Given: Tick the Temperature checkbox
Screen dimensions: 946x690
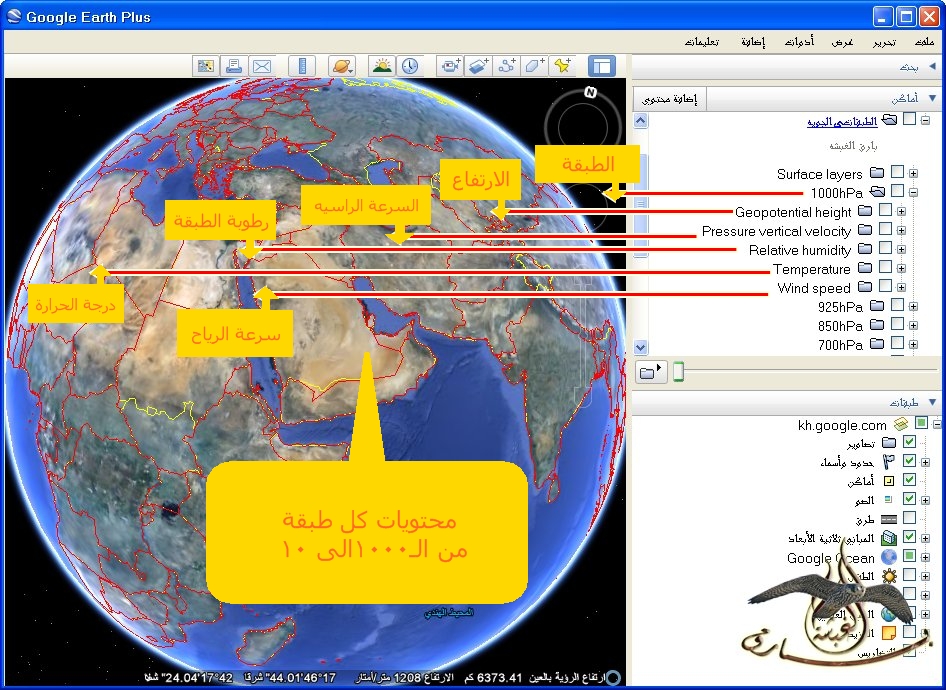Looking at the screenshot, I should point(885,267).
